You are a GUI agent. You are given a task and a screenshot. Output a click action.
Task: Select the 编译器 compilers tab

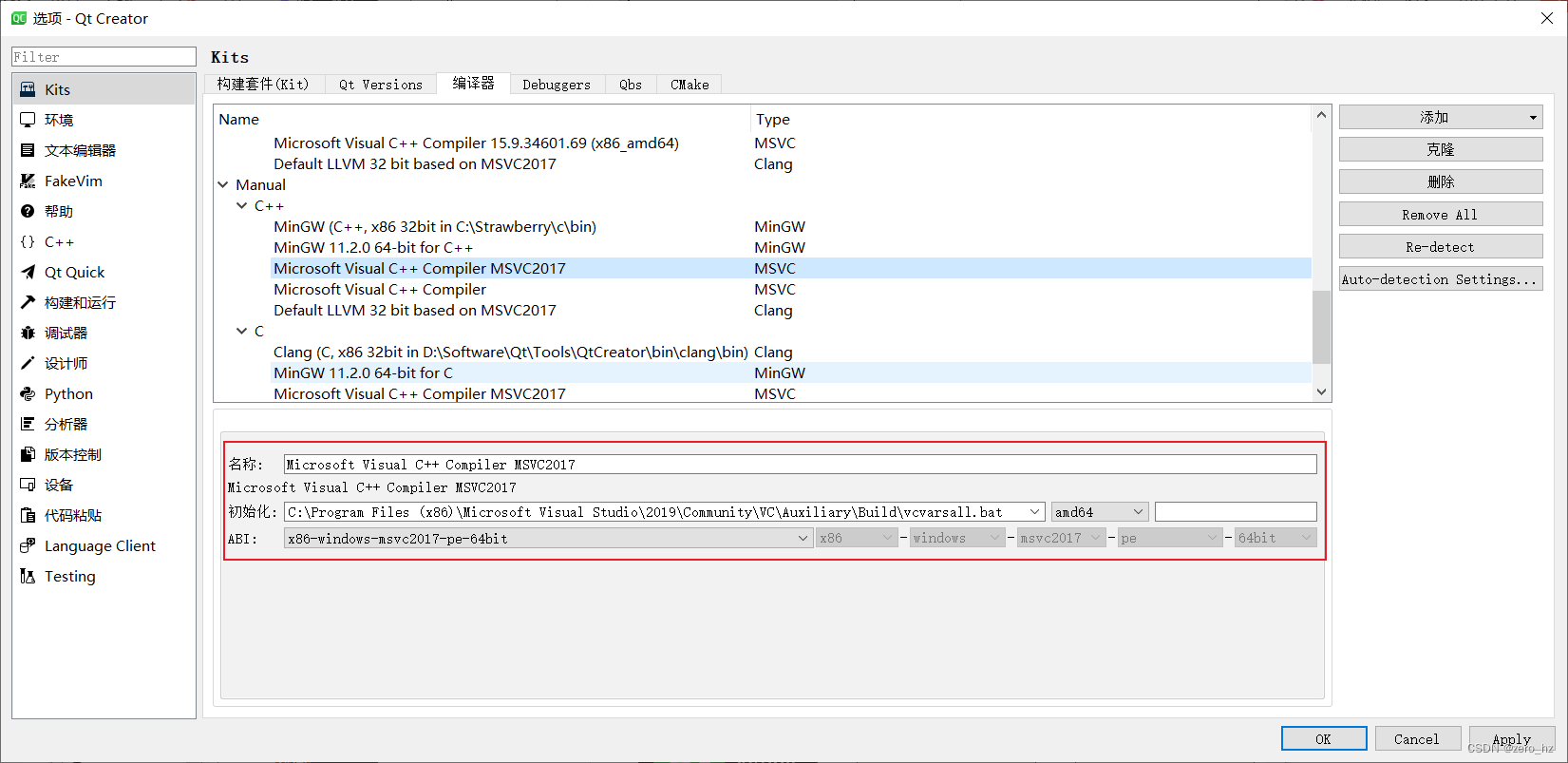473,84
